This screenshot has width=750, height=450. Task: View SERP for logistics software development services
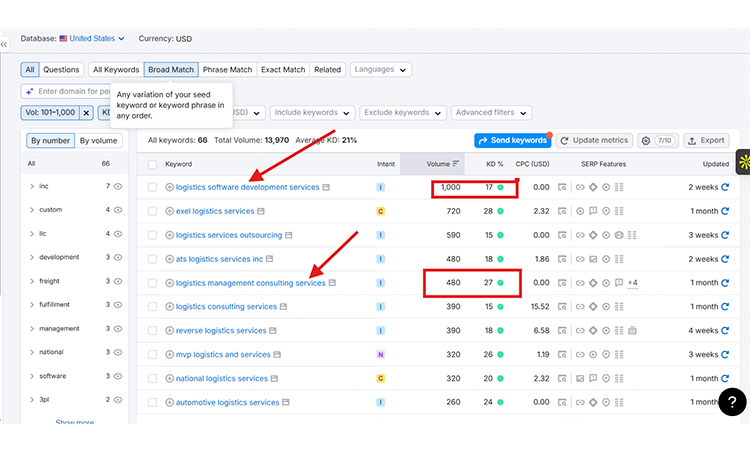click(562, 187)
